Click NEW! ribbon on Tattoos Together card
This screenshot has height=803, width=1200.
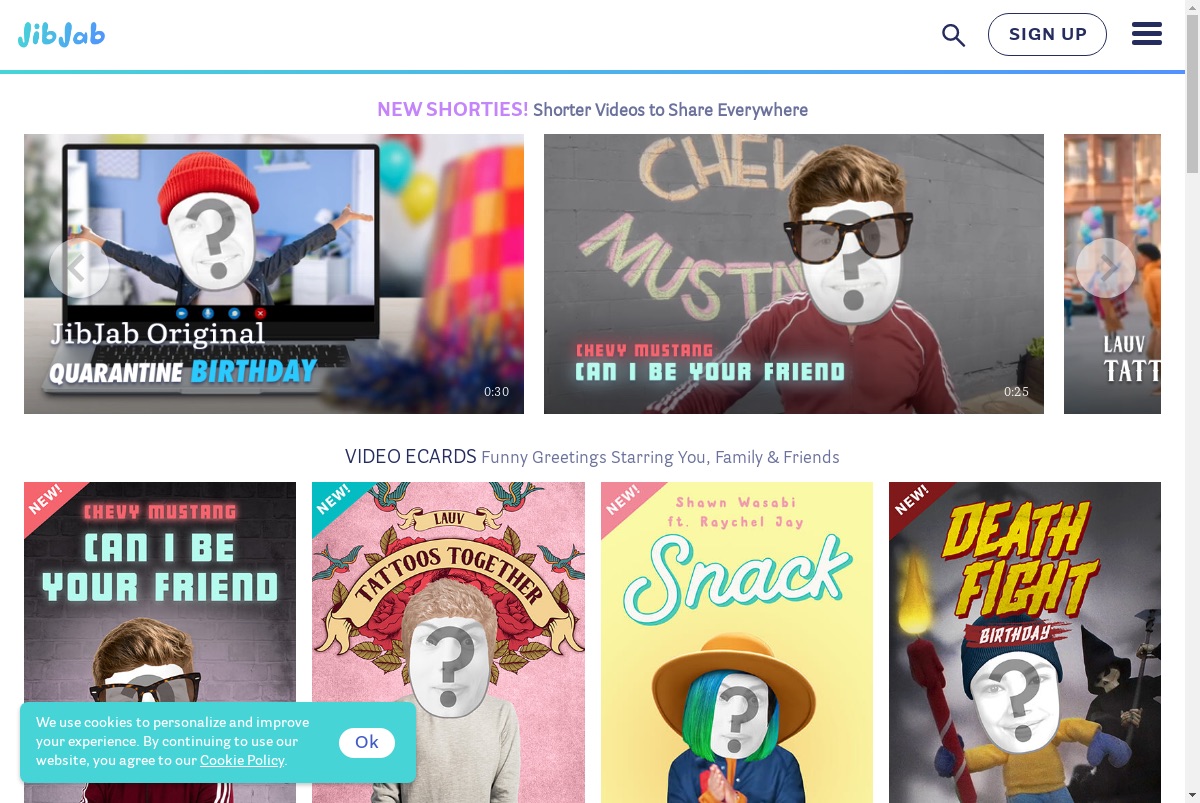coord(336,502)
